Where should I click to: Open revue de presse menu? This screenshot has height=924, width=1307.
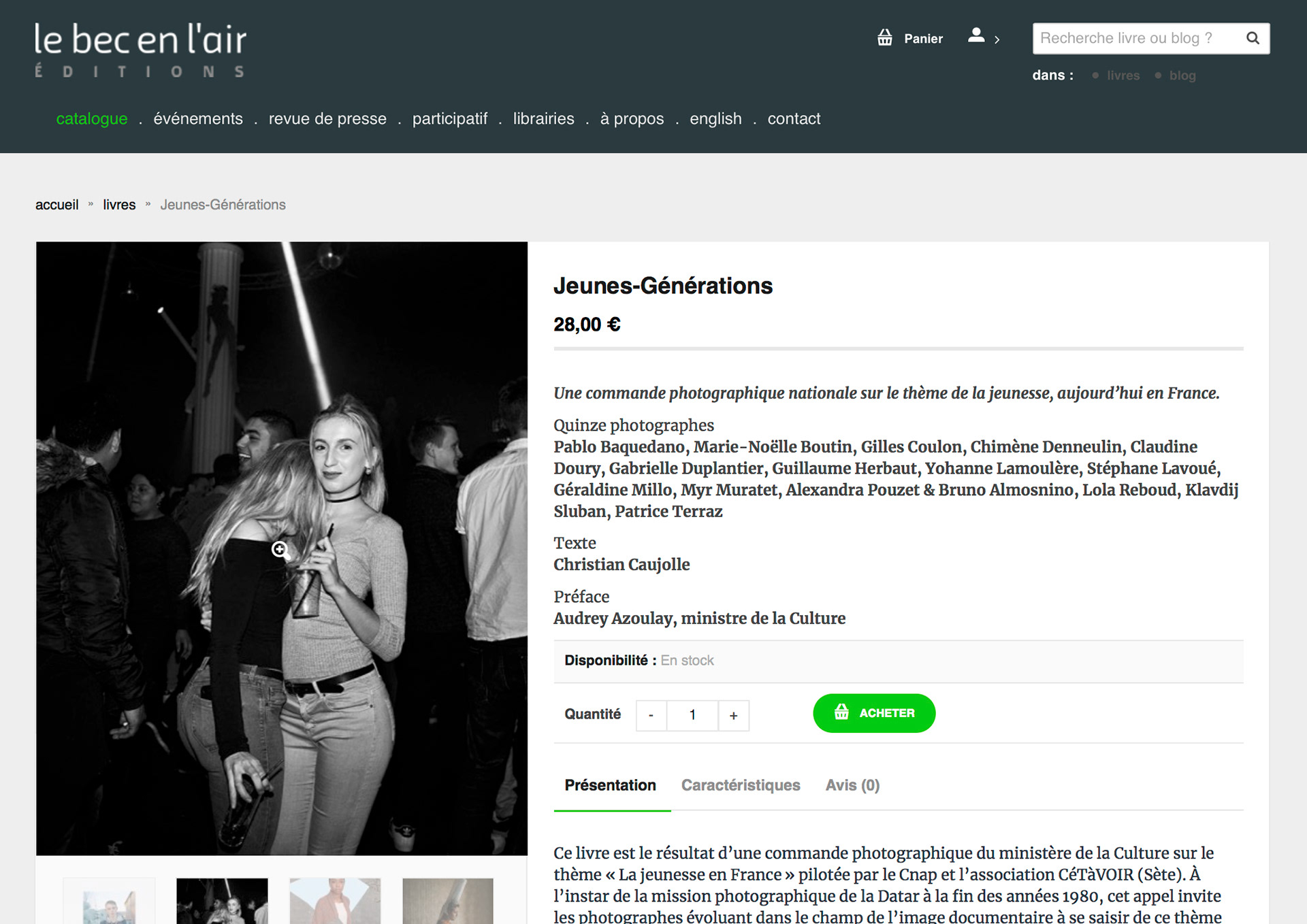coord(327,118)
